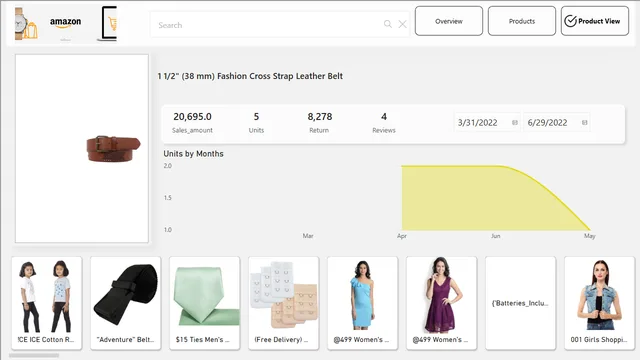Click the Return value 8,278
The width and height of the screenshot is (640, 360).
(x=320, y=117)
